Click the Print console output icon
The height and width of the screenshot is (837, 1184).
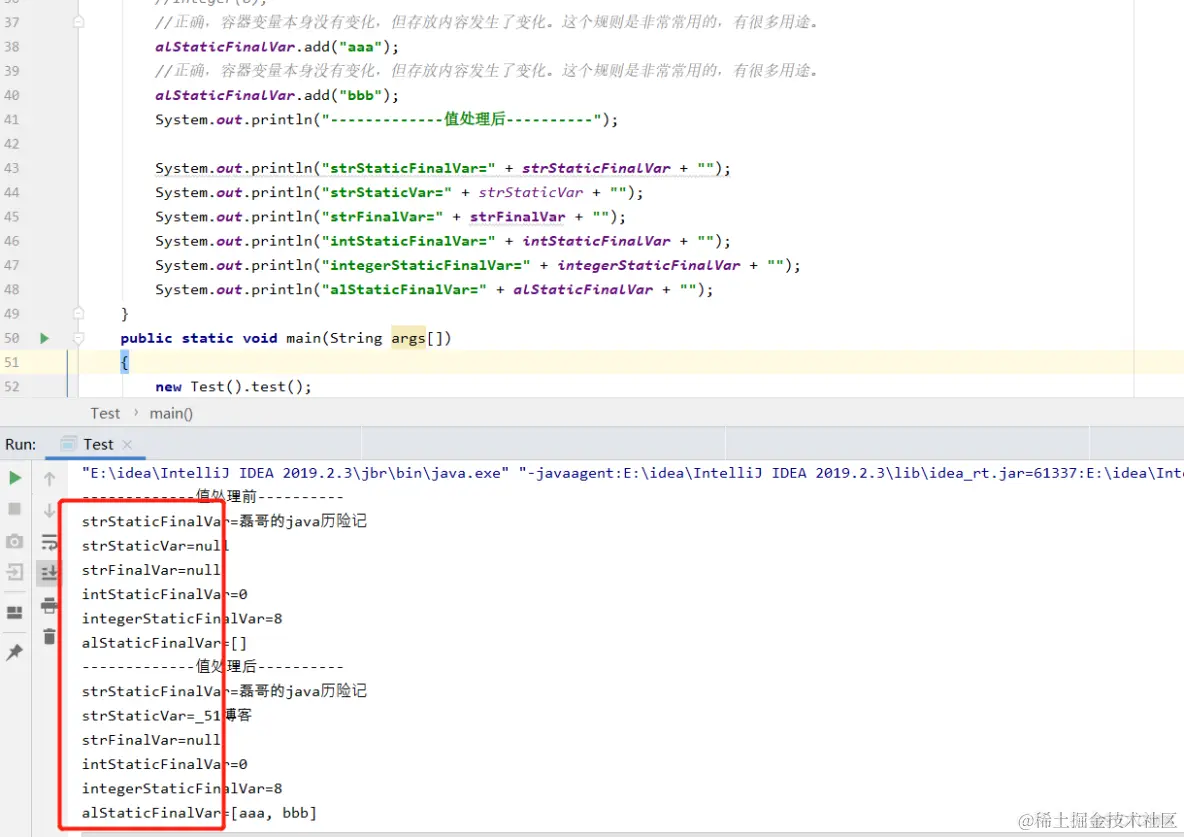coord(49,605)
